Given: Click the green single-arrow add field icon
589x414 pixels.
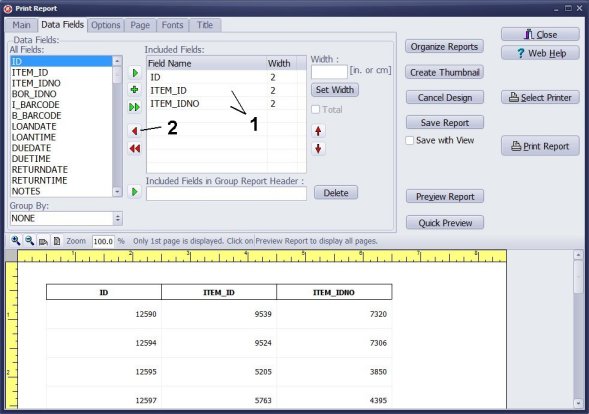Looking at the screenshot, I should coord(134,73).
